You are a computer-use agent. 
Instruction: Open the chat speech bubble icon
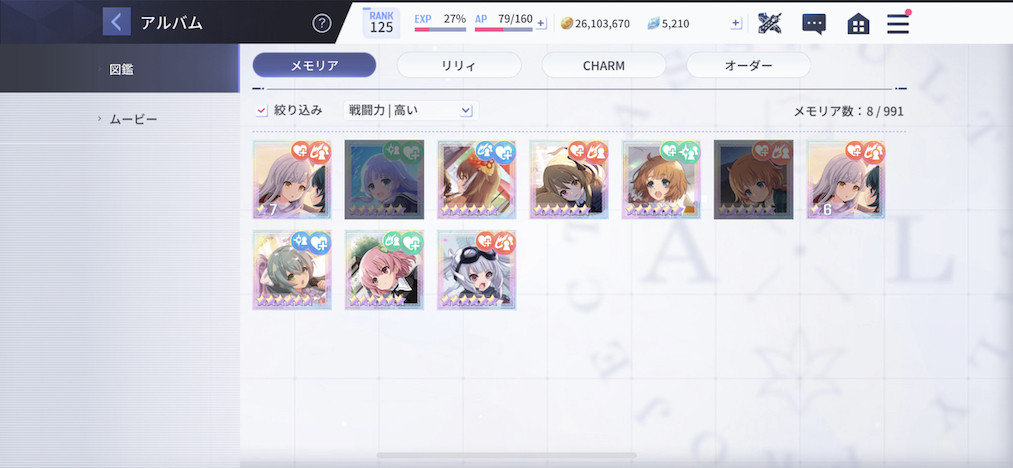[814, 24]
